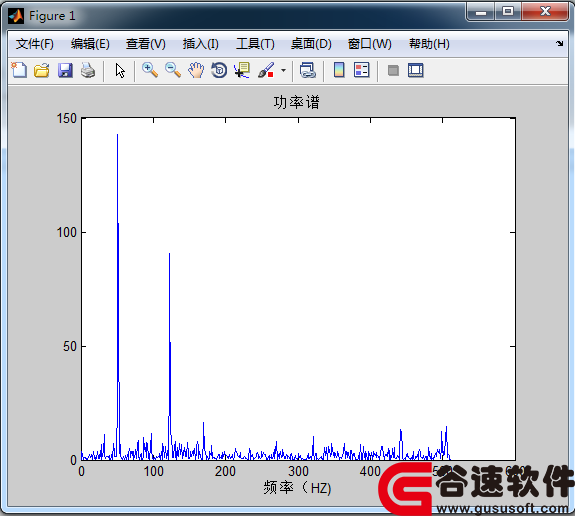Open the brush color dropdown arrow
Screen dimensions: 575x516
click(x=283, y=70)
